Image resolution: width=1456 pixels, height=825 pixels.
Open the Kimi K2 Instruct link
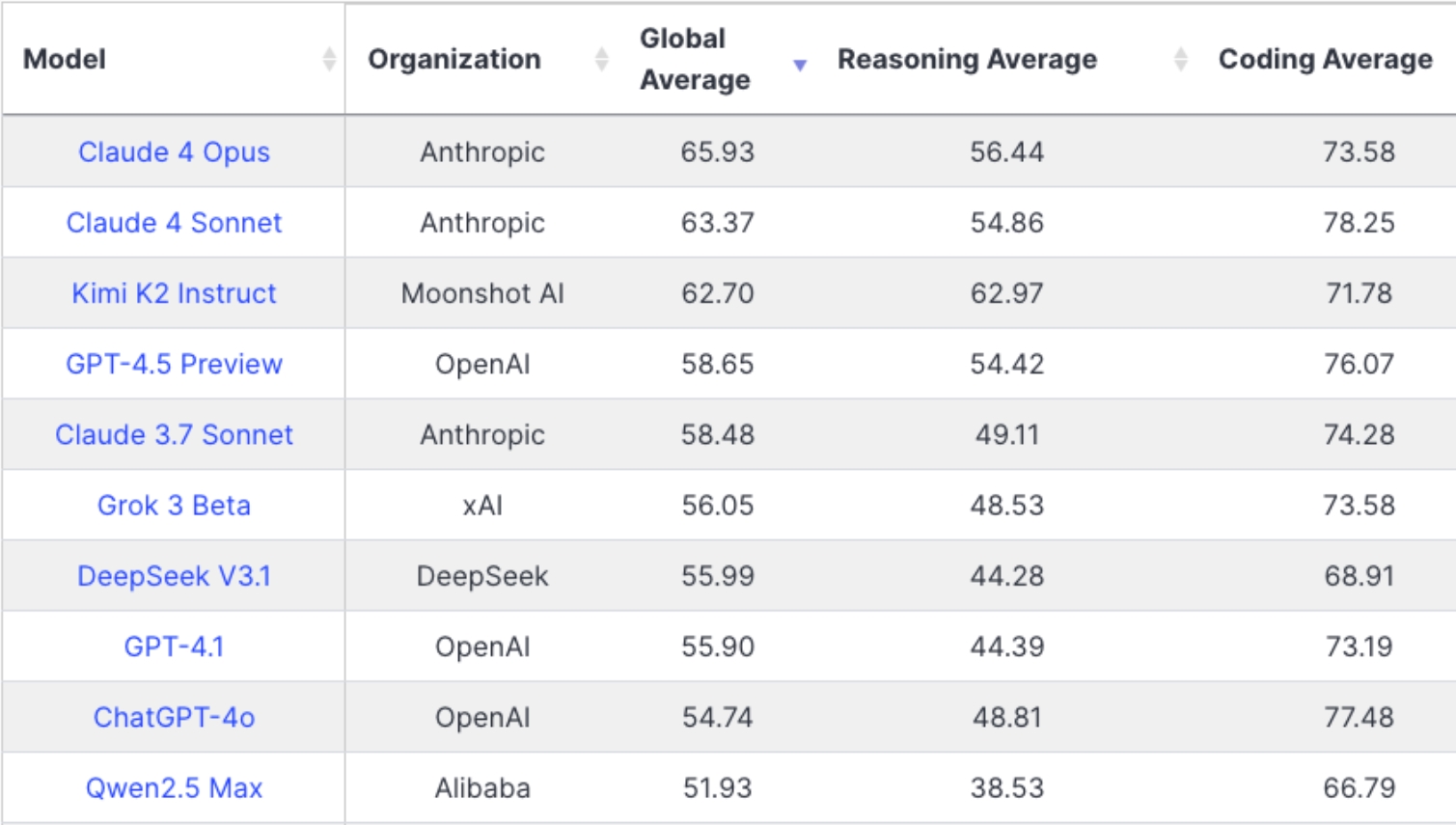tap(174, 293)
